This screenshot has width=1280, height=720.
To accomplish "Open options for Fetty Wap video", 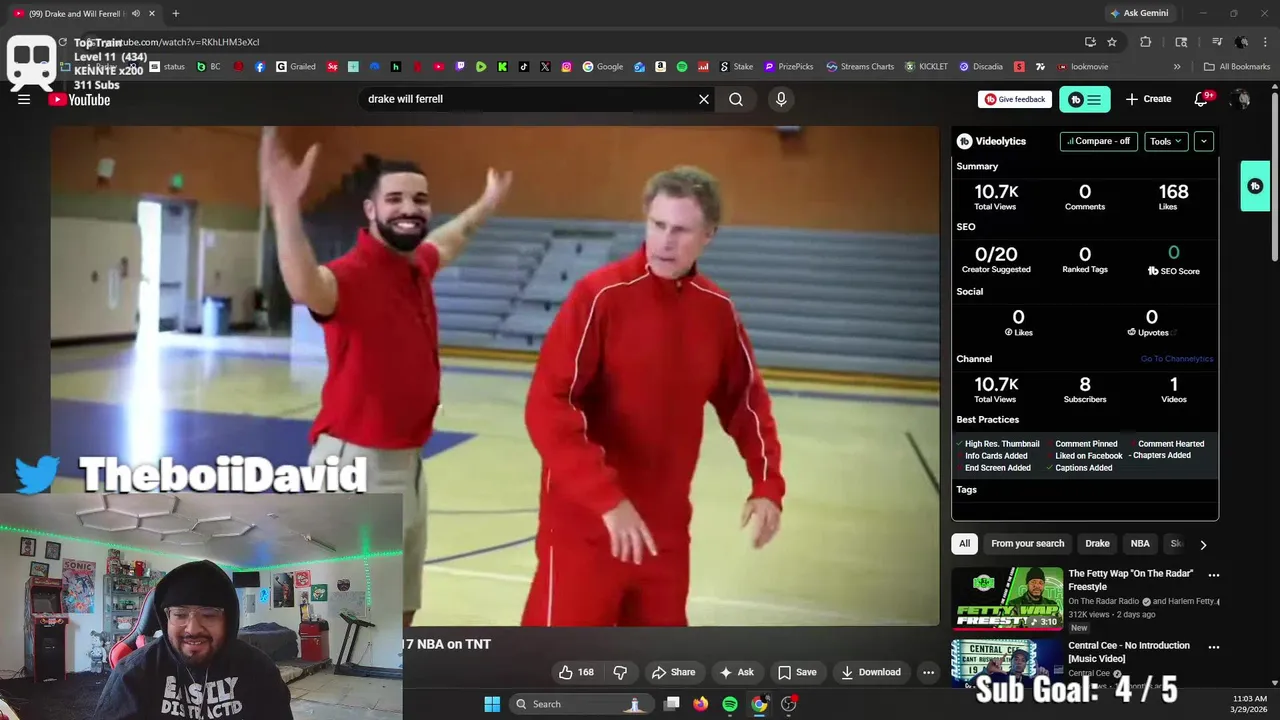I will tap(1214, 575).
